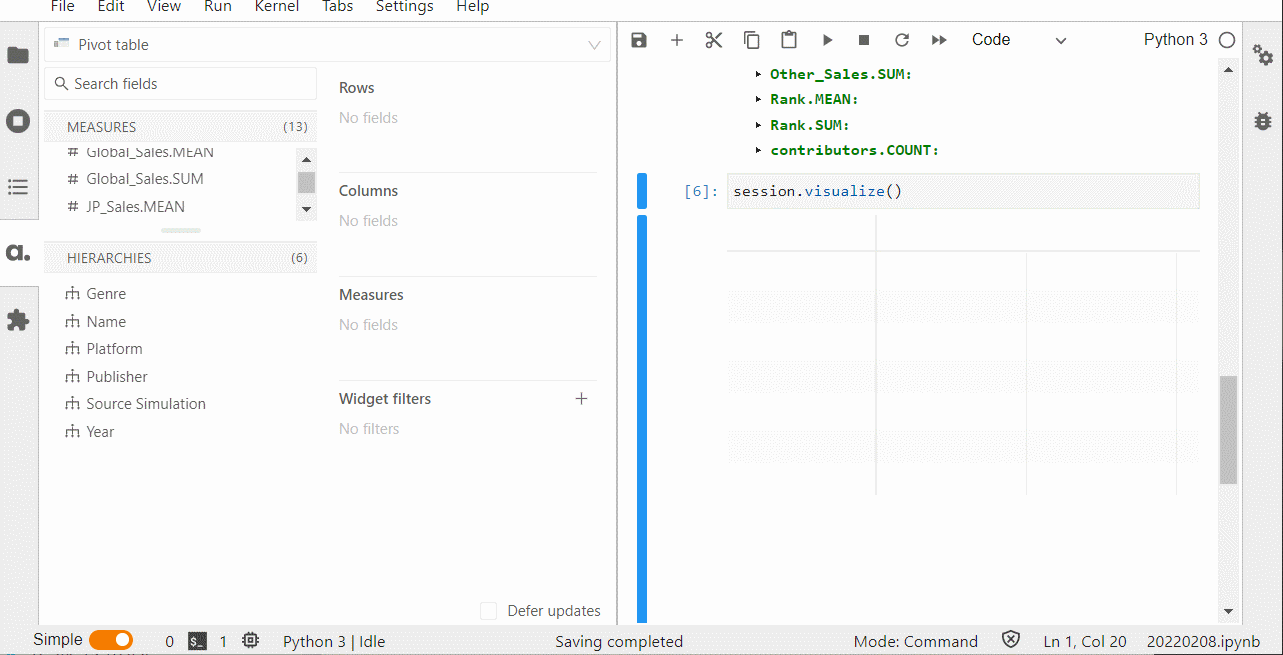The image size is (1283, 655).
Task: Expand the contributors.COUNT measure entry
Action: pyautogui.click(x=759, y=151)
